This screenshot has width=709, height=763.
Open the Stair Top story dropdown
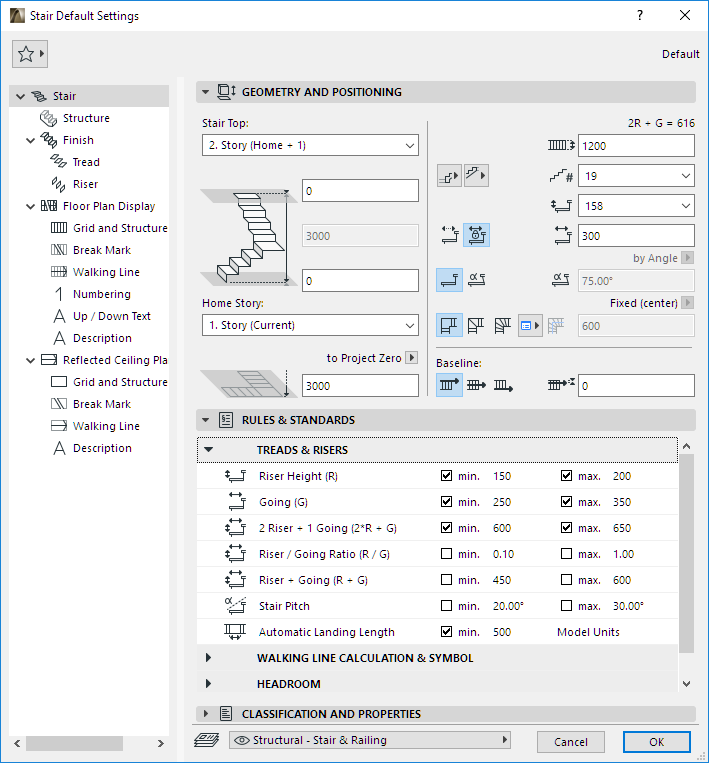pos(310,145)
